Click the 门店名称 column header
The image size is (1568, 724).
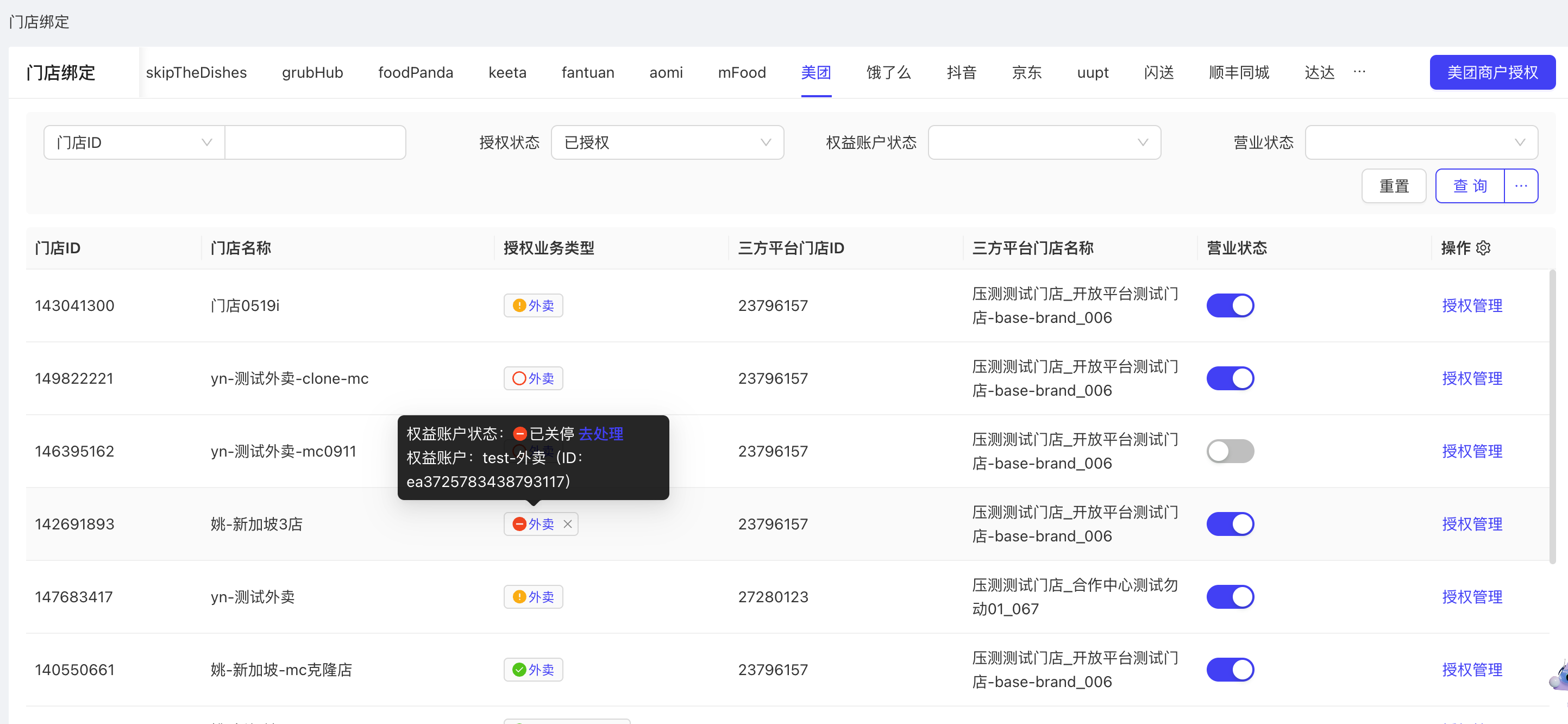(241, 248)
